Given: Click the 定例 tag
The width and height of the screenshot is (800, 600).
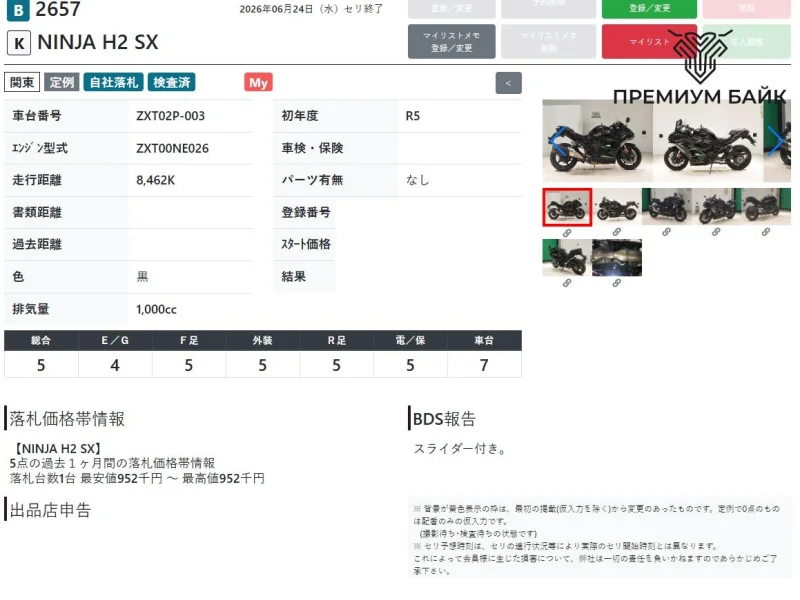Looking at the screenshot, I should (x=62, y=83).
